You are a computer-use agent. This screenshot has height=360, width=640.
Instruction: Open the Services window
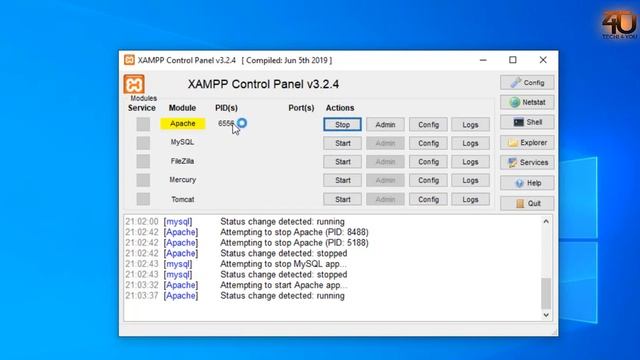click(x=527, y=162)
